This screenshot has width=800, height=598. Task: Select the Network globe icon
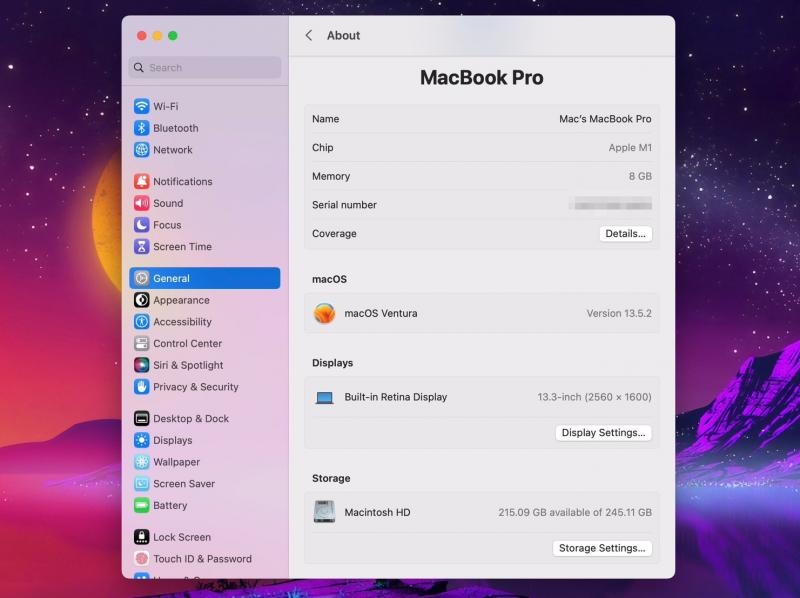point(142,150)
